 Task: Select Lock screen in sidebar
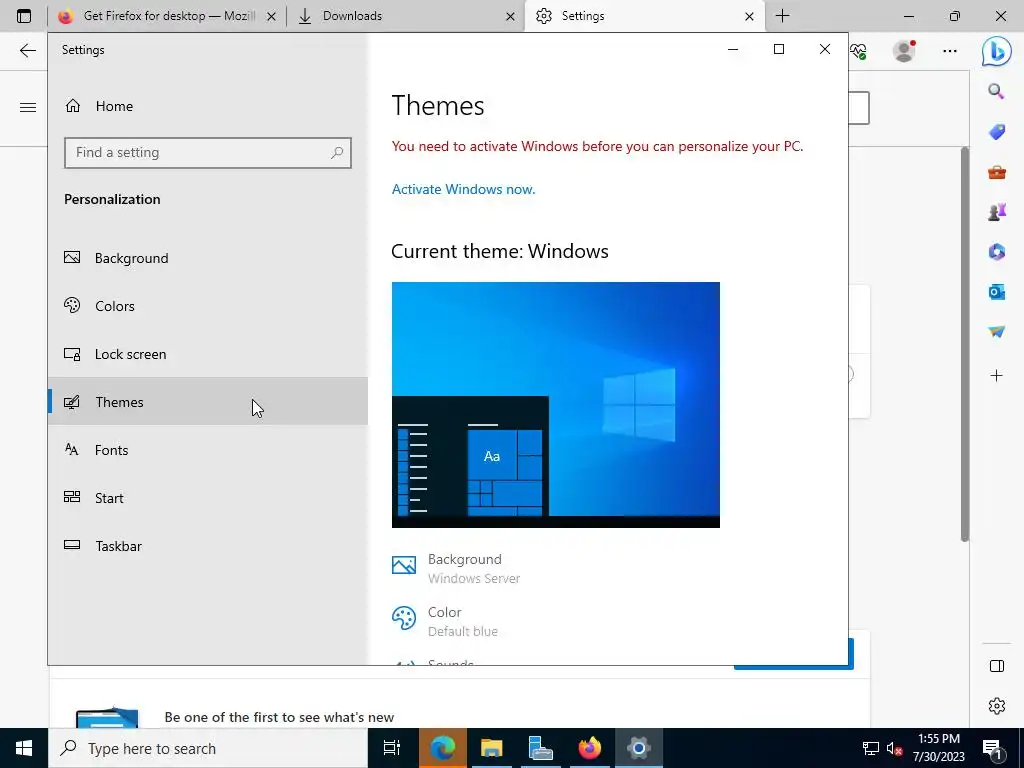click(208, 354)
